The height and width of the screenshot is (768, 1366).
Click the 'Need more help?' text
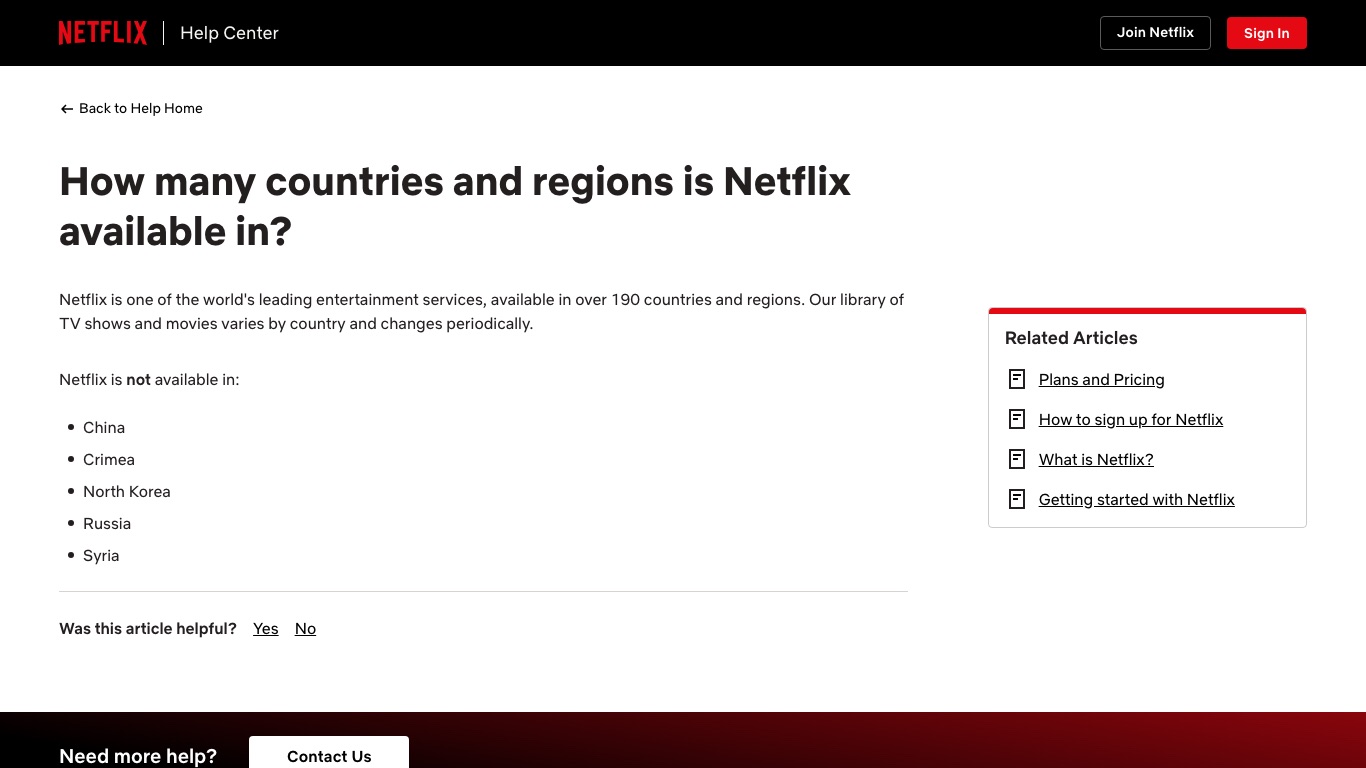(138, 756)
